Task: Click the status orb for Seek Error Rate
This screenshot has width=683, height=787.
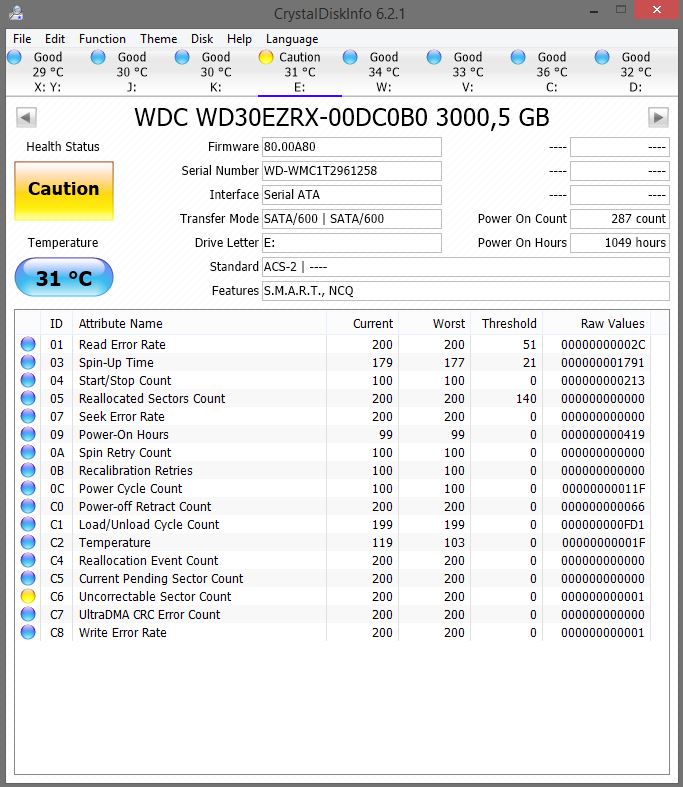Action: pos(28,417)
